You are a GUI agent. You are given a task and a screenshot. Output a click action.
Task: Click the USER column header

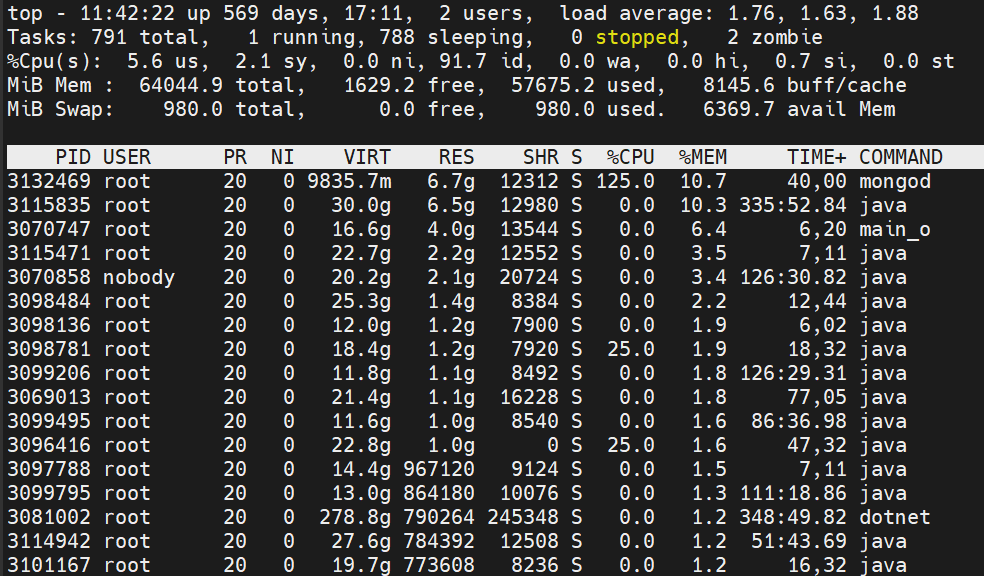coord(127,157)
